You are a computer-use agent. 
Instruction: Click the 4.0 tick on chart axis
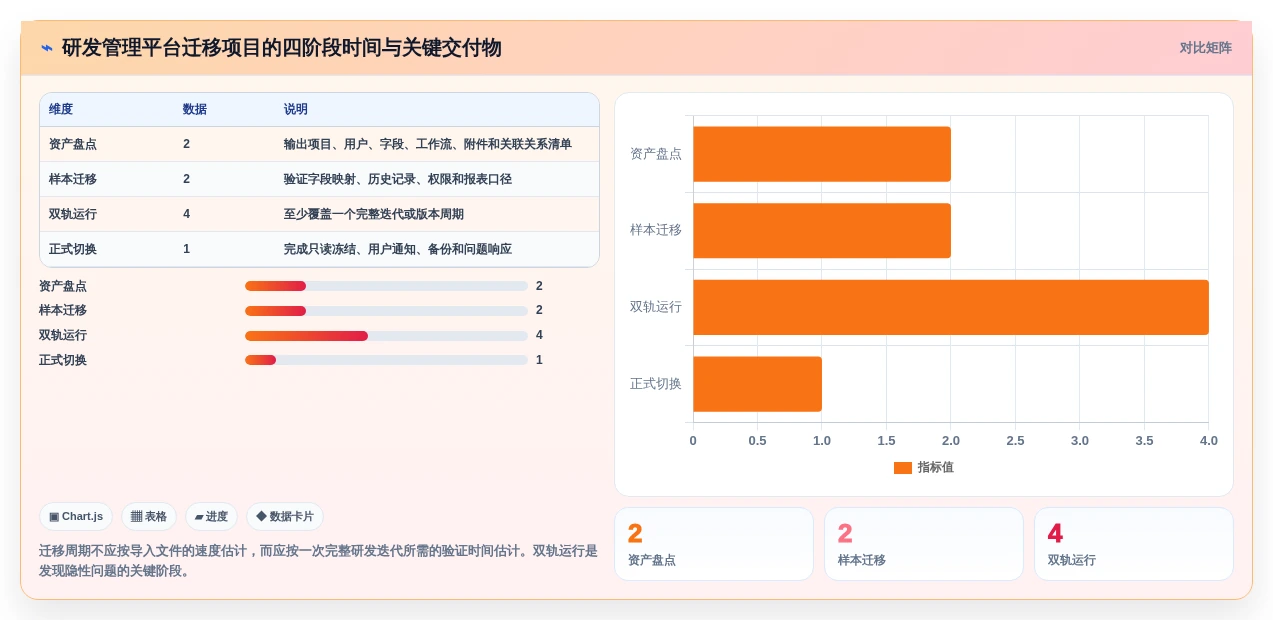1209,441
